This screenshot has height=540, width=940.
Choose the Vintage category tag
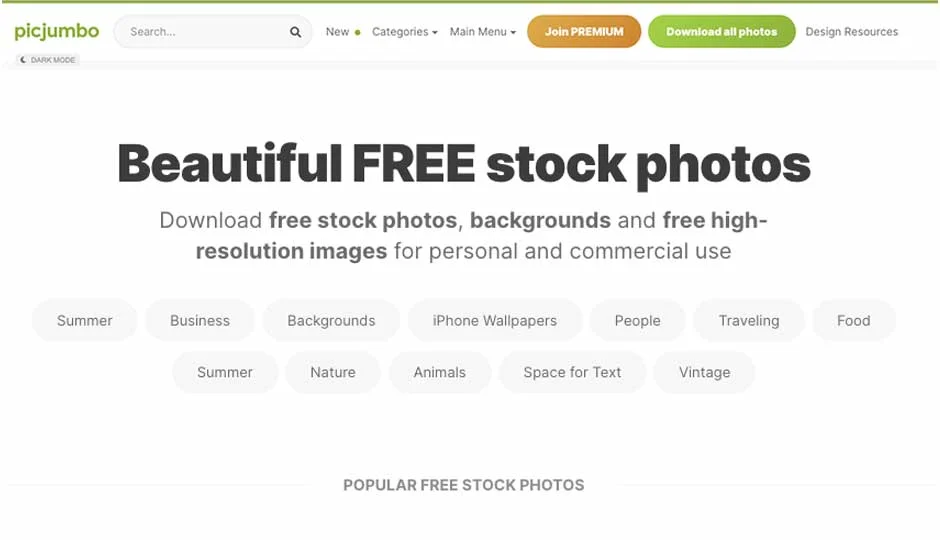coord(704,372)
